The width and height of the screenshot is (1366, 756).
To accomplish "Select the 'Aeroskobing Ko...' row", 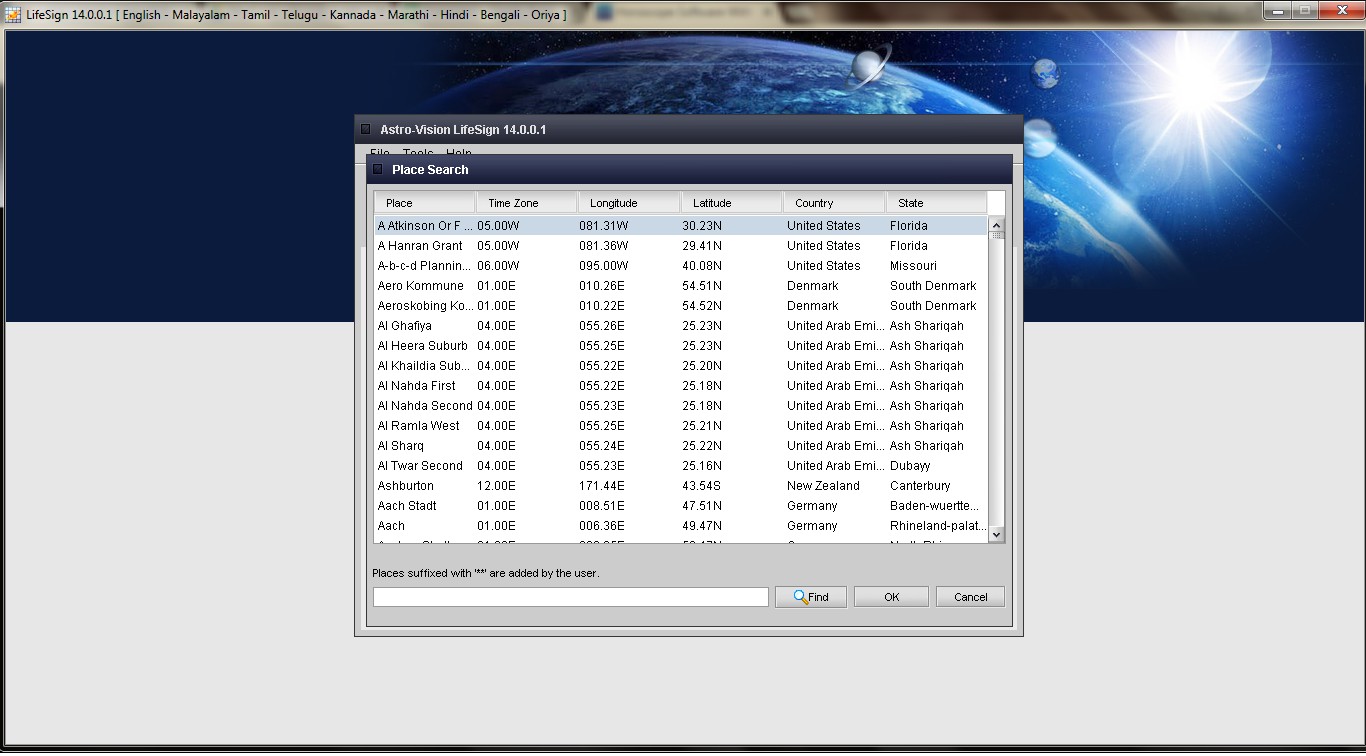I will (681, 306).
